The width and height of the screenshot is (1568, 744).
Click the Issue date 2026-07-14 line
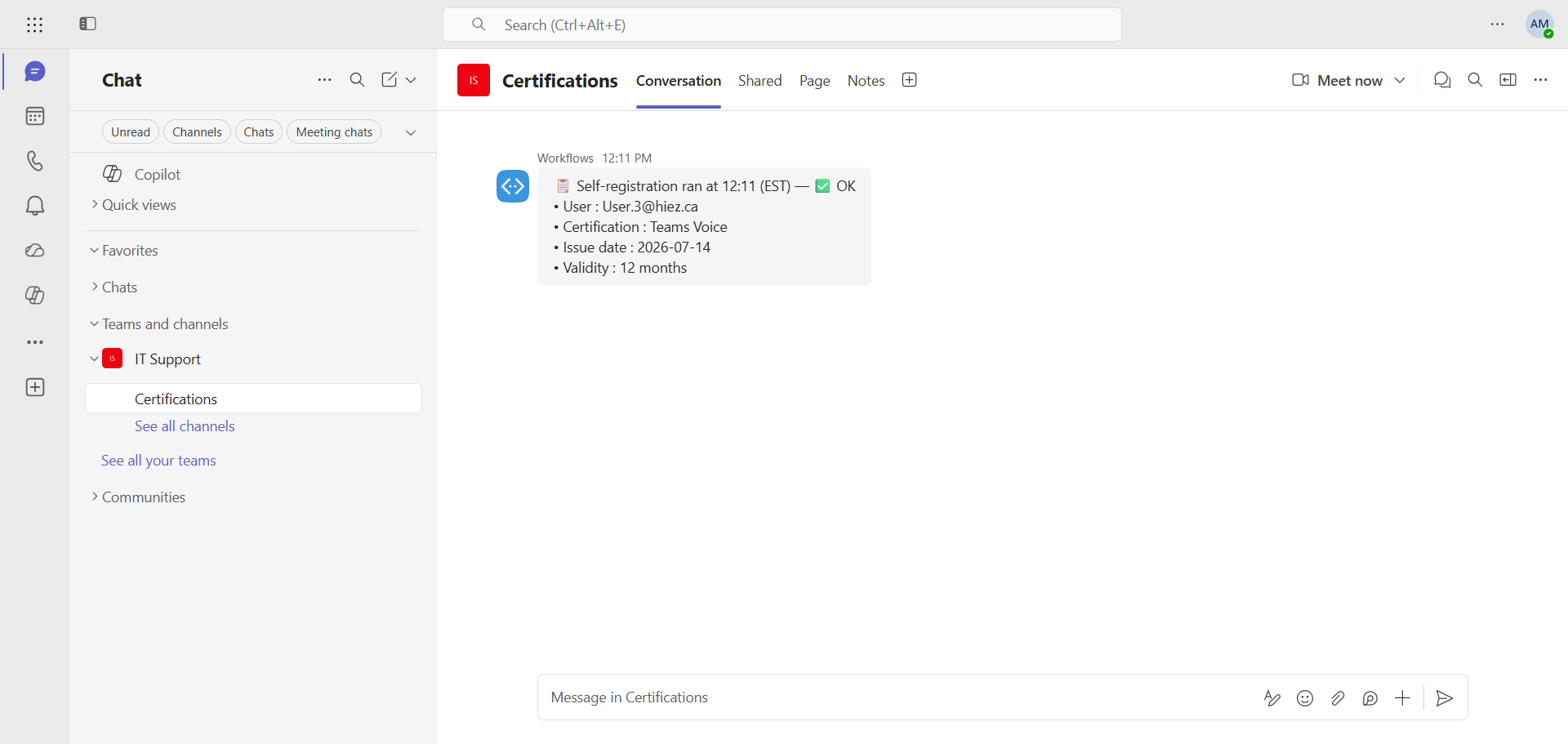(632, 247)
